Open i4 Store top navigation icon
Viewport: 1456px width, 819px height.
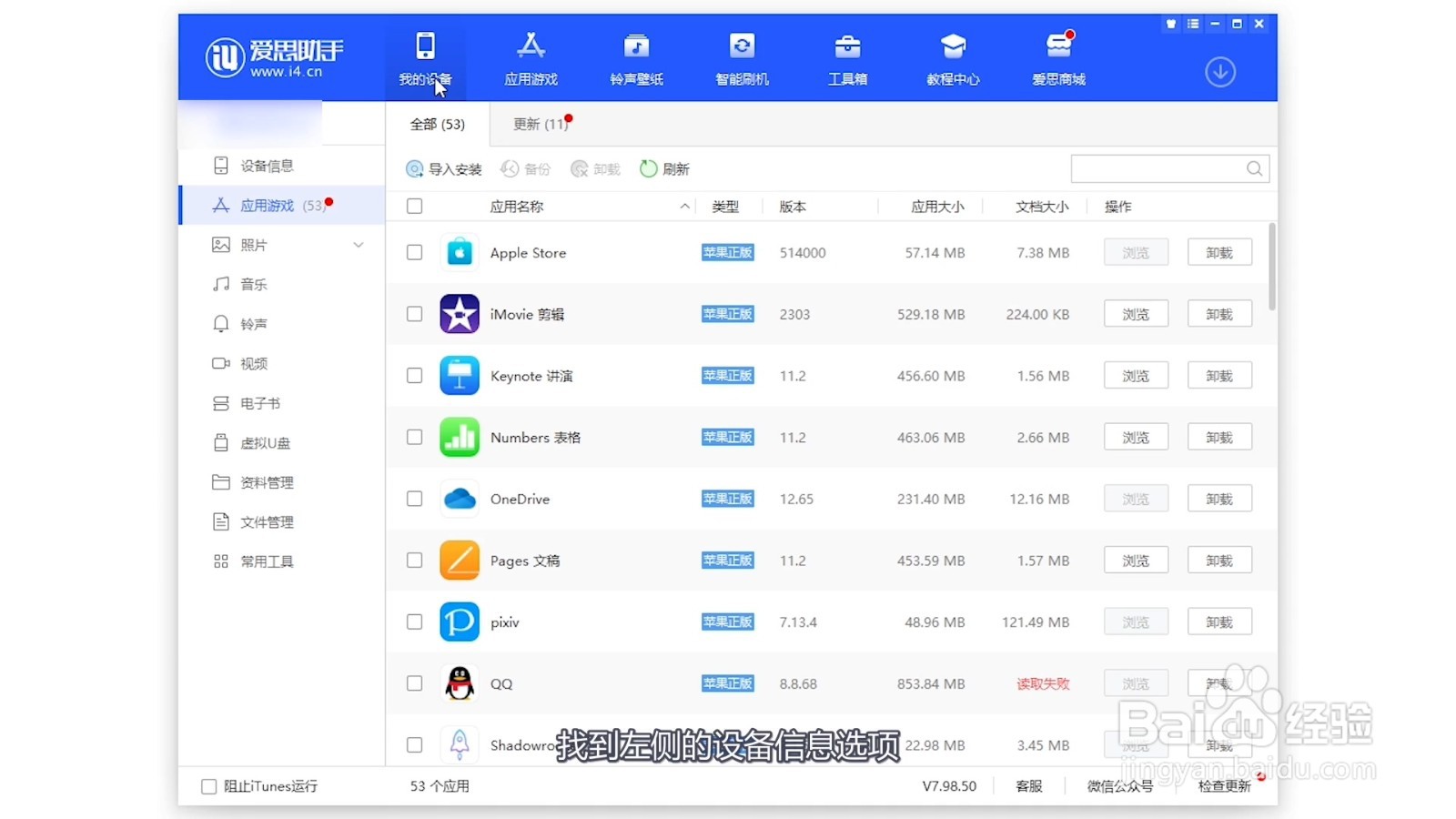(x=1058, y=59)
